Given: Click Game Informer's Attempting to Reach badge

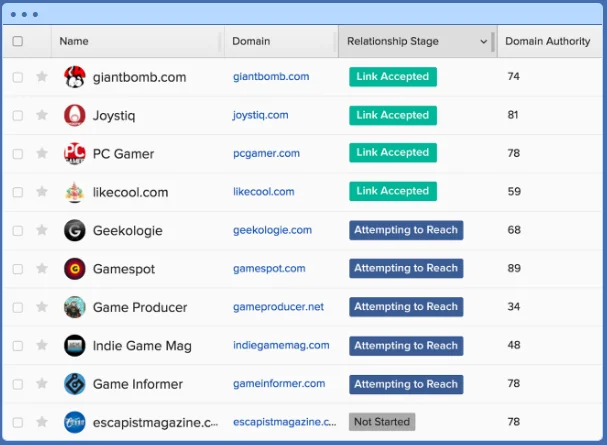Looking at the screenshot, I should tap(406, 384).
